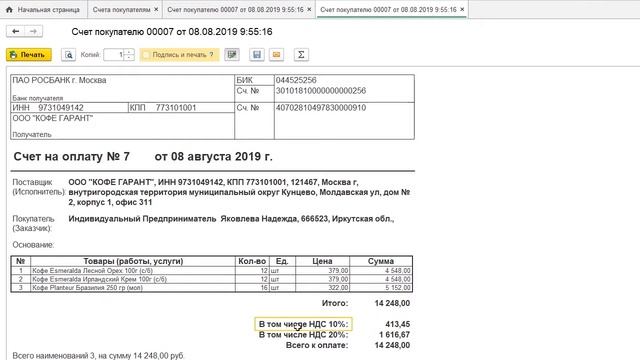
Task: Go back with the left arrow button
Action: coord(16,31)
